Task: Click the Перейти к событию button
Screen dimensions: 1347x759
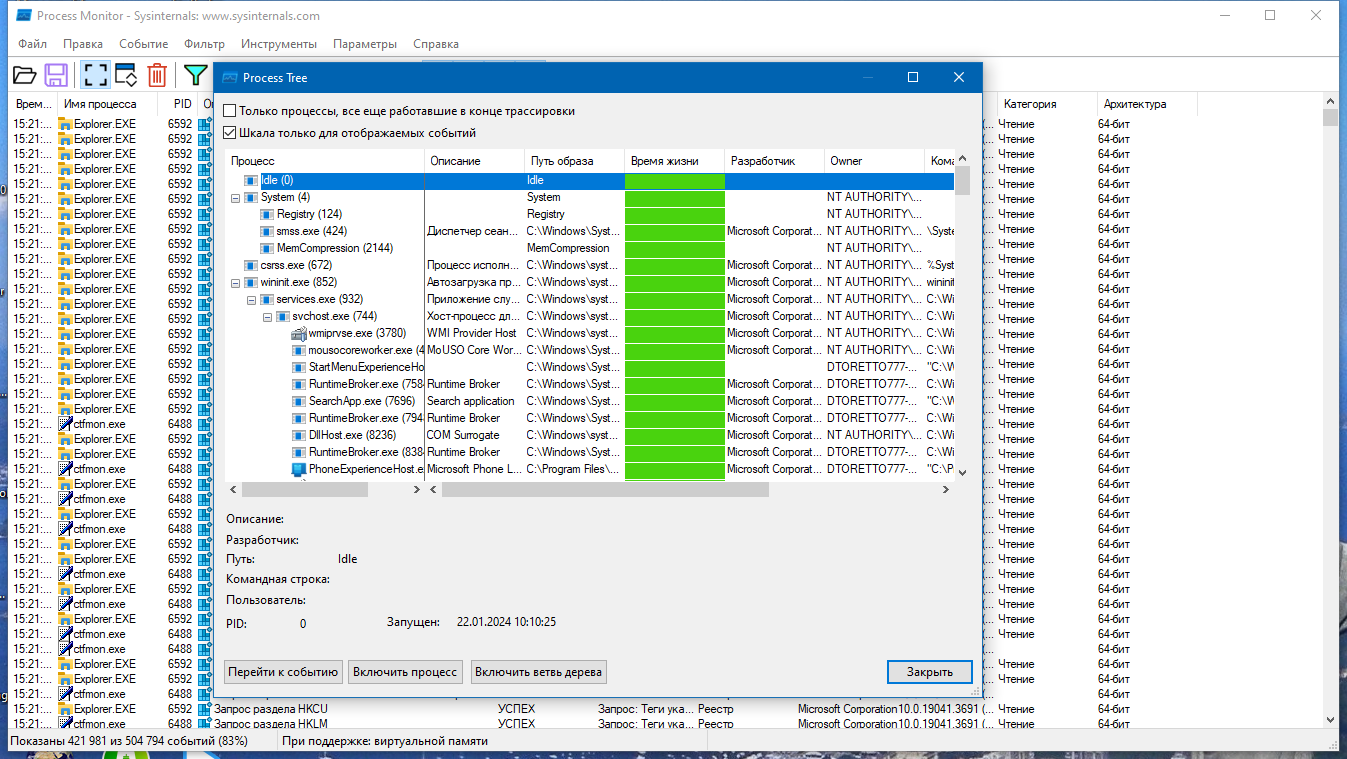Action: click(x=284, y=672)
